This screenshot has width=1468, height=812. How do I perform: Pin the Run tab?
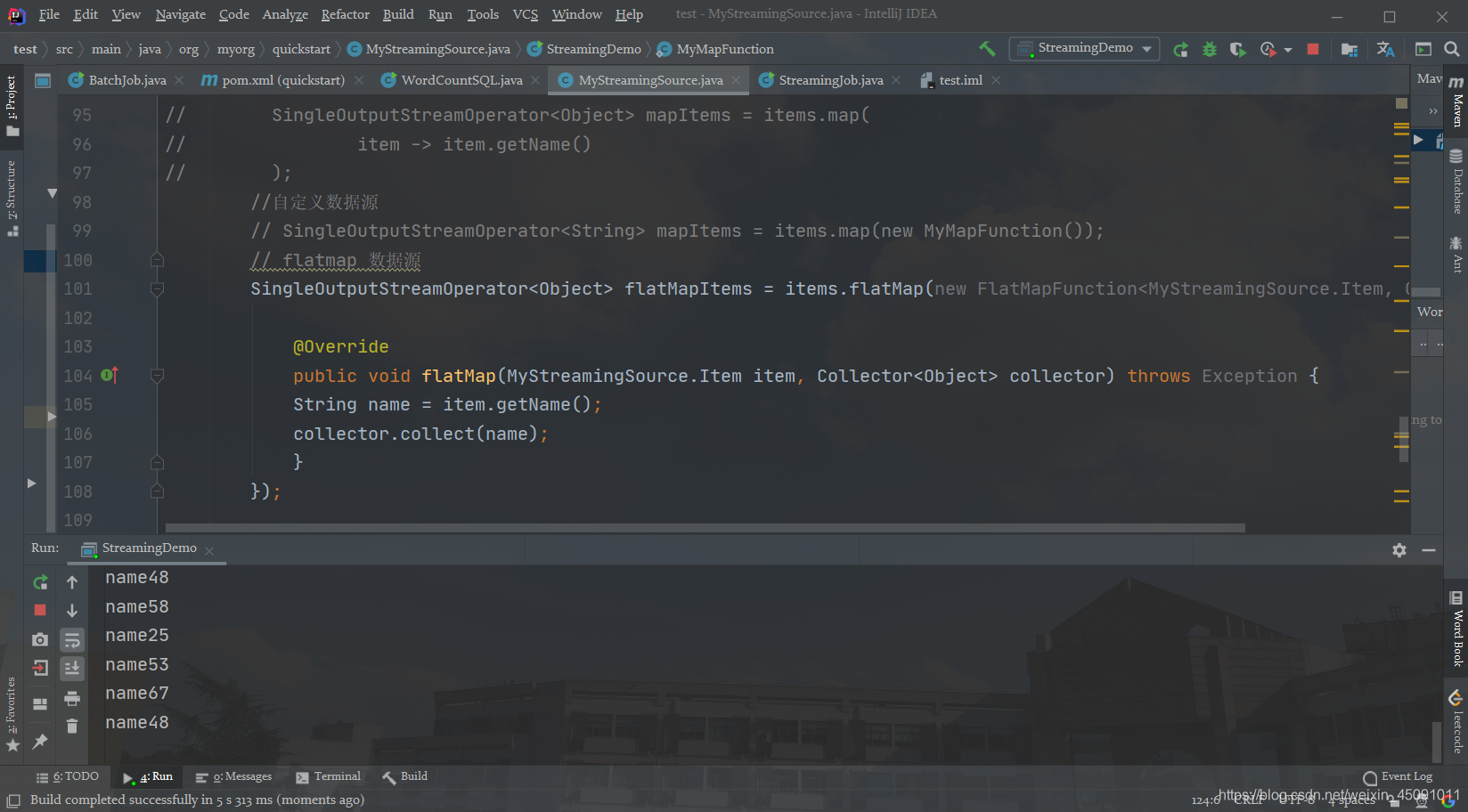[x=40, y=741]
